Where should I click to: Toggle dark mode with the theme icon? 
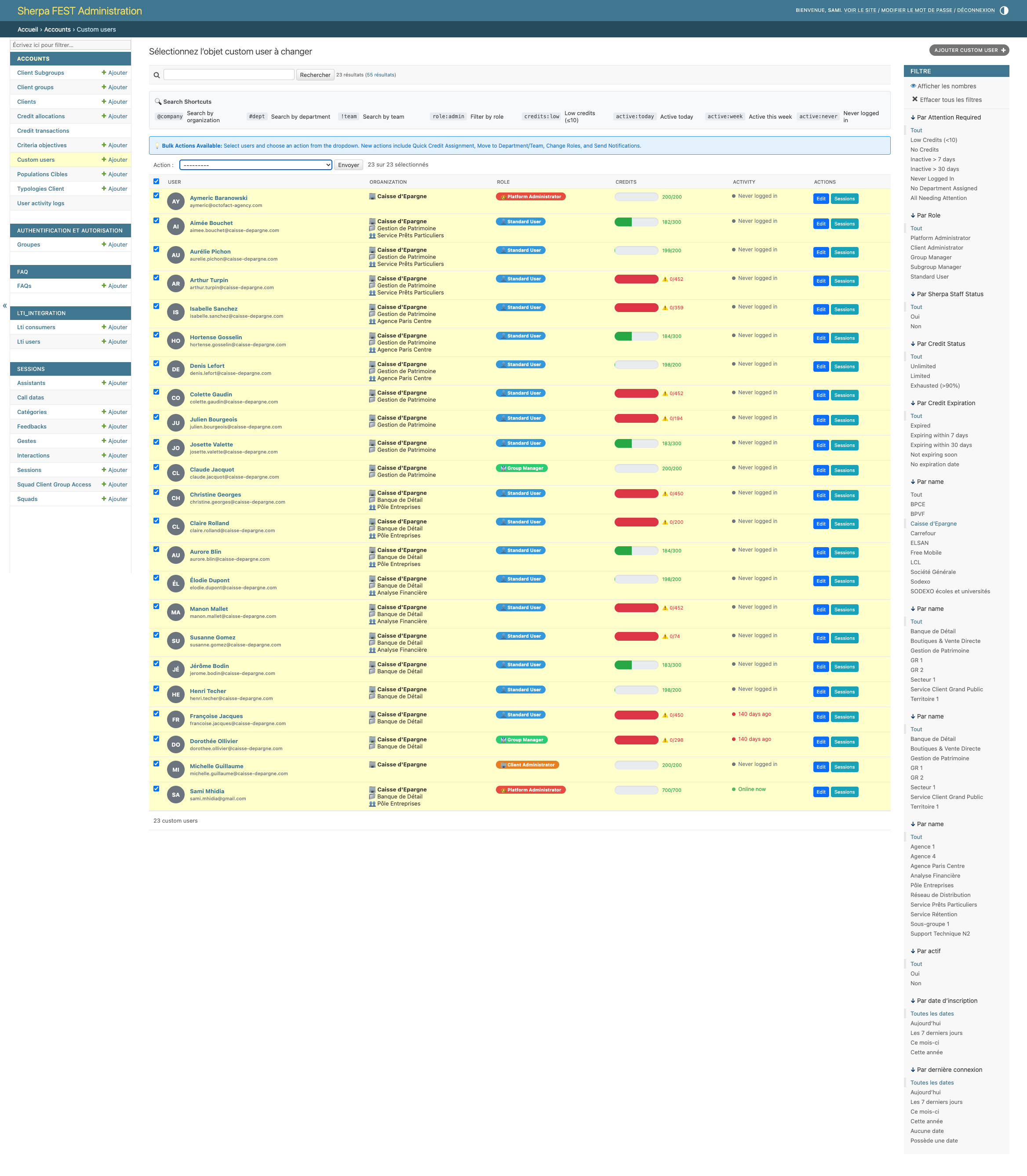click(x=1005, y=10)
